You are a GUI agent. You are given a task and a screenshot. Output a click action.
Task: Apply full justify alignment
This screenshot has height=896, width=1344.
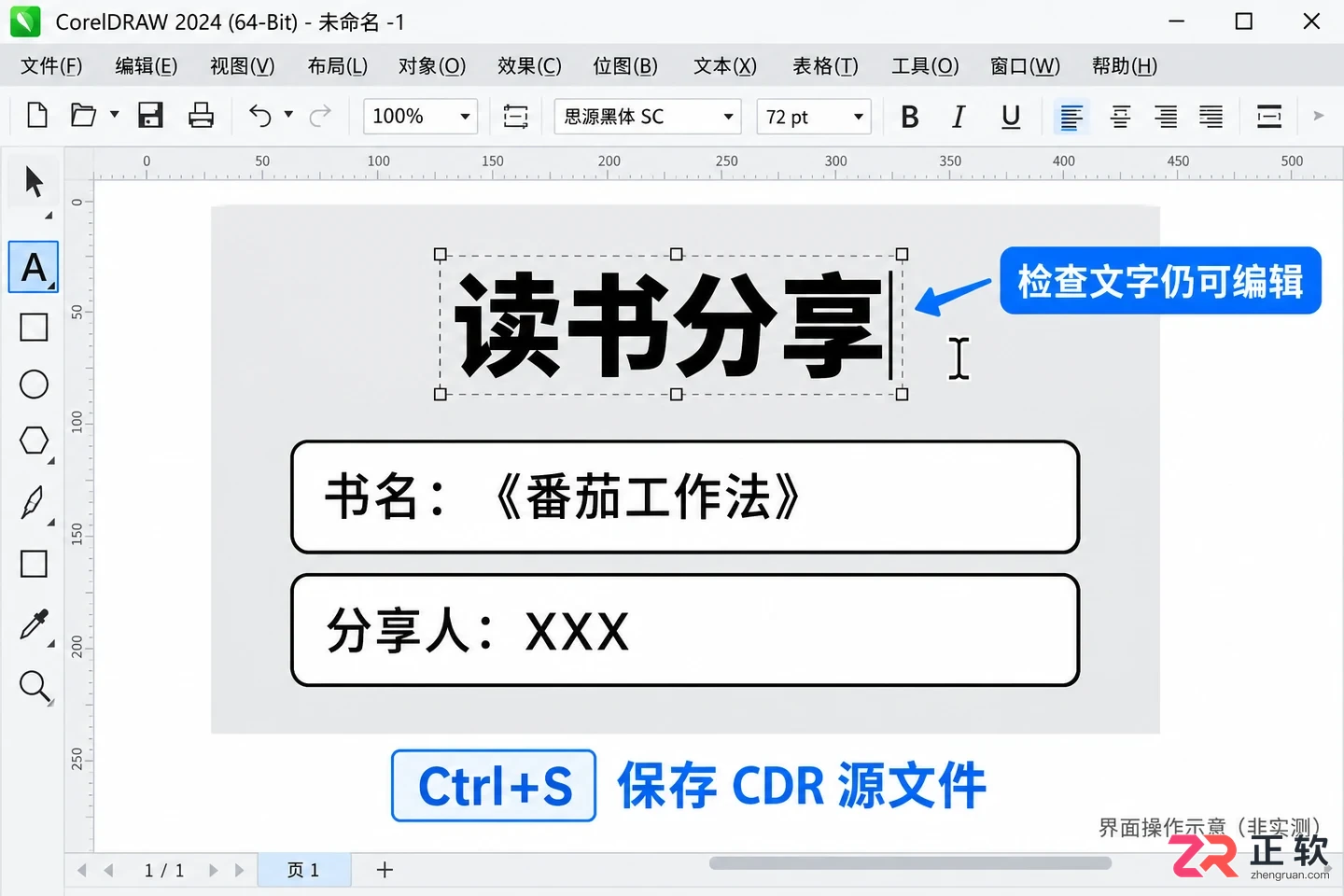pyautogui.click(x=1211, y=117)
